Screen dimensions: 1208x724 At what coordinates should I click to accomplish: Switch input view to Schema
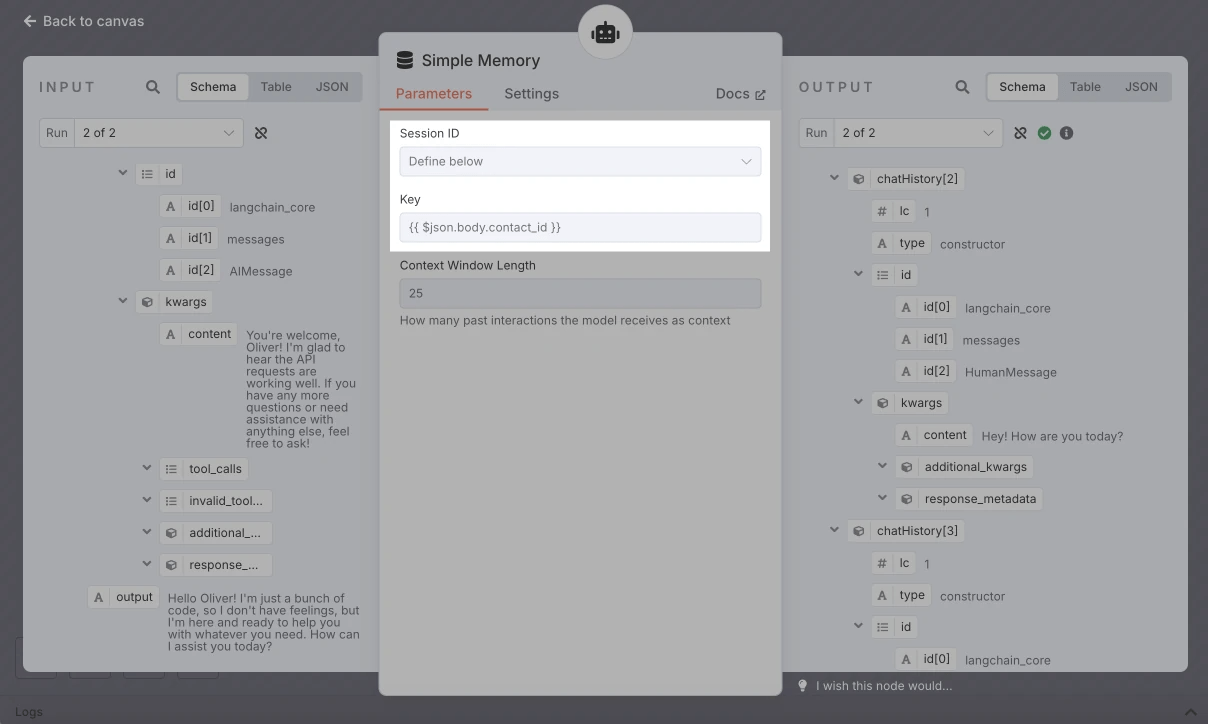pos(213,87)
